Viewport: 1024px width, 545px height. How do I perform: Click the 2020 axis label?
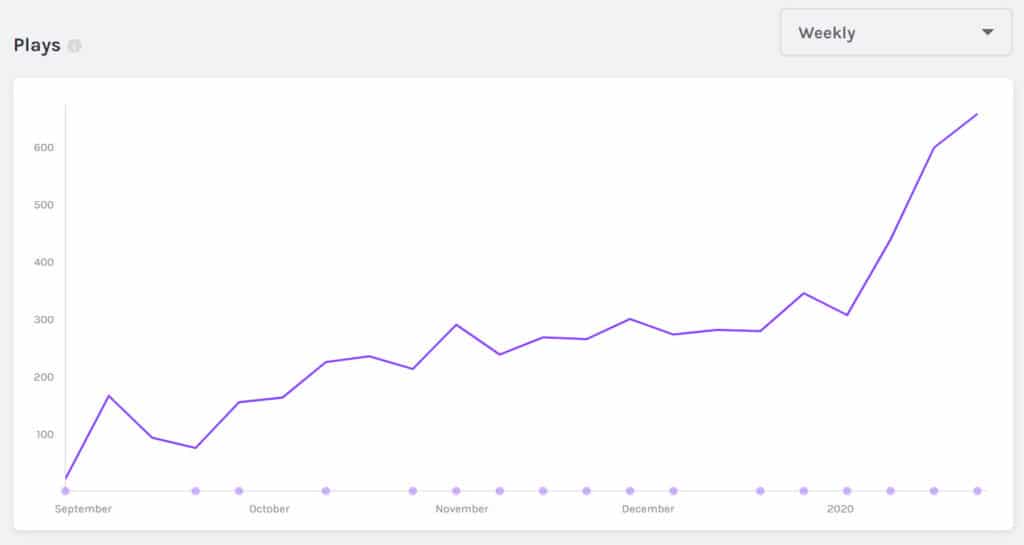coord(840,509)
